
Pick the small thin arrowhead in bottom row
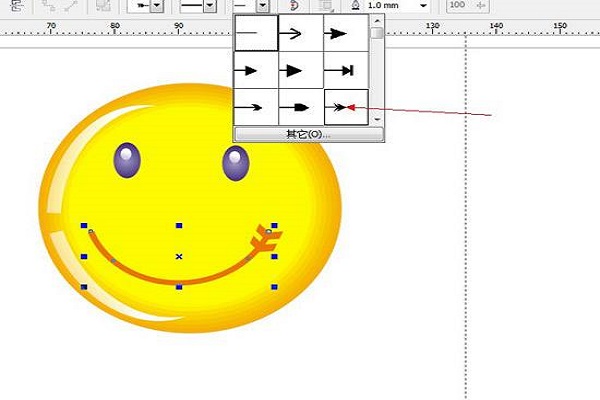pos(255,106)
